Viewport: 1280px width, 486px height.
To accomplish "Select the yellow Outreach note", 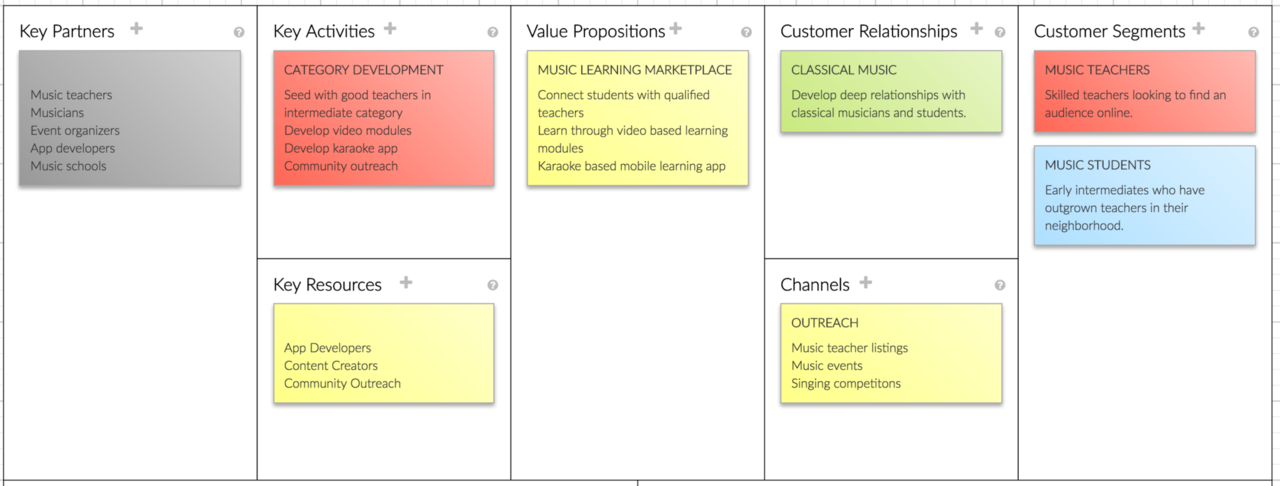I will [891, 354].
